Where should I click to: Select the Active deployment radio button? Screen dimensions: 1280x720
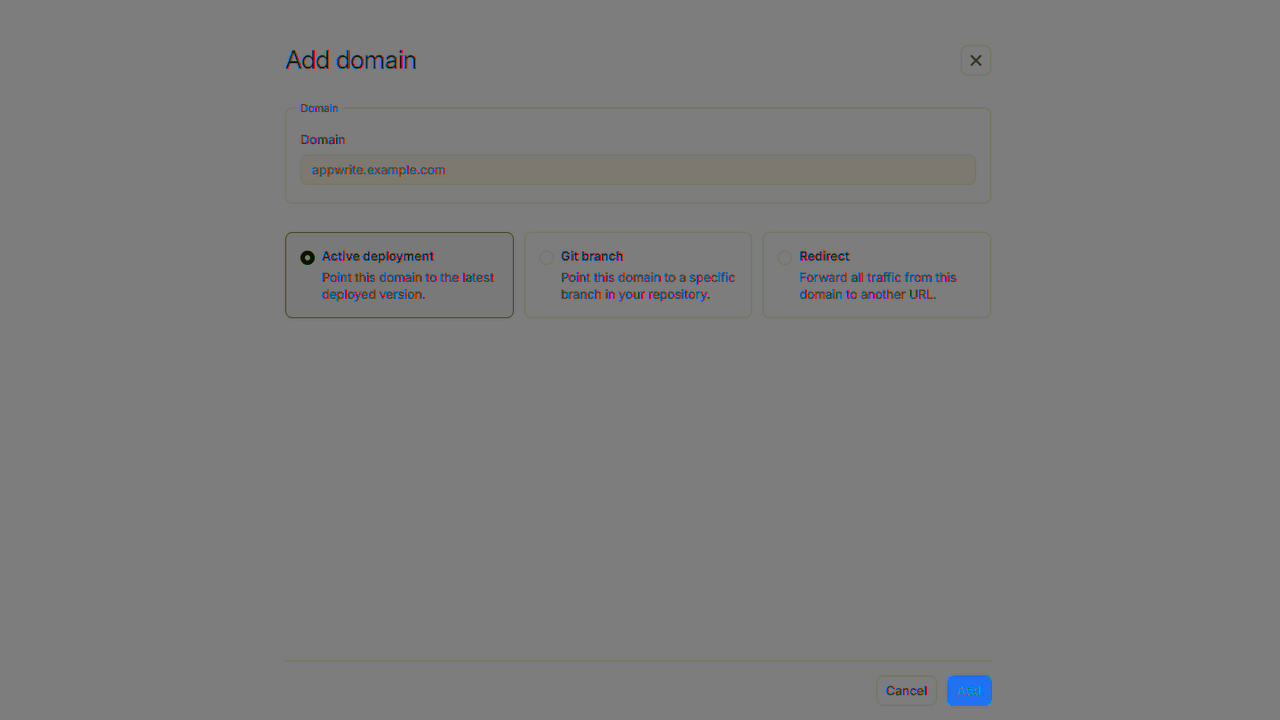pyautogui.click(x=307, y=257)
